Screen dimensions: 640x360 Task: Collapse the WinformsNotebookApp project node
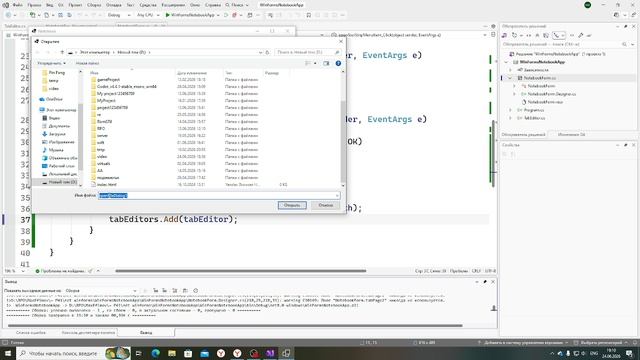tap(506, 62)
